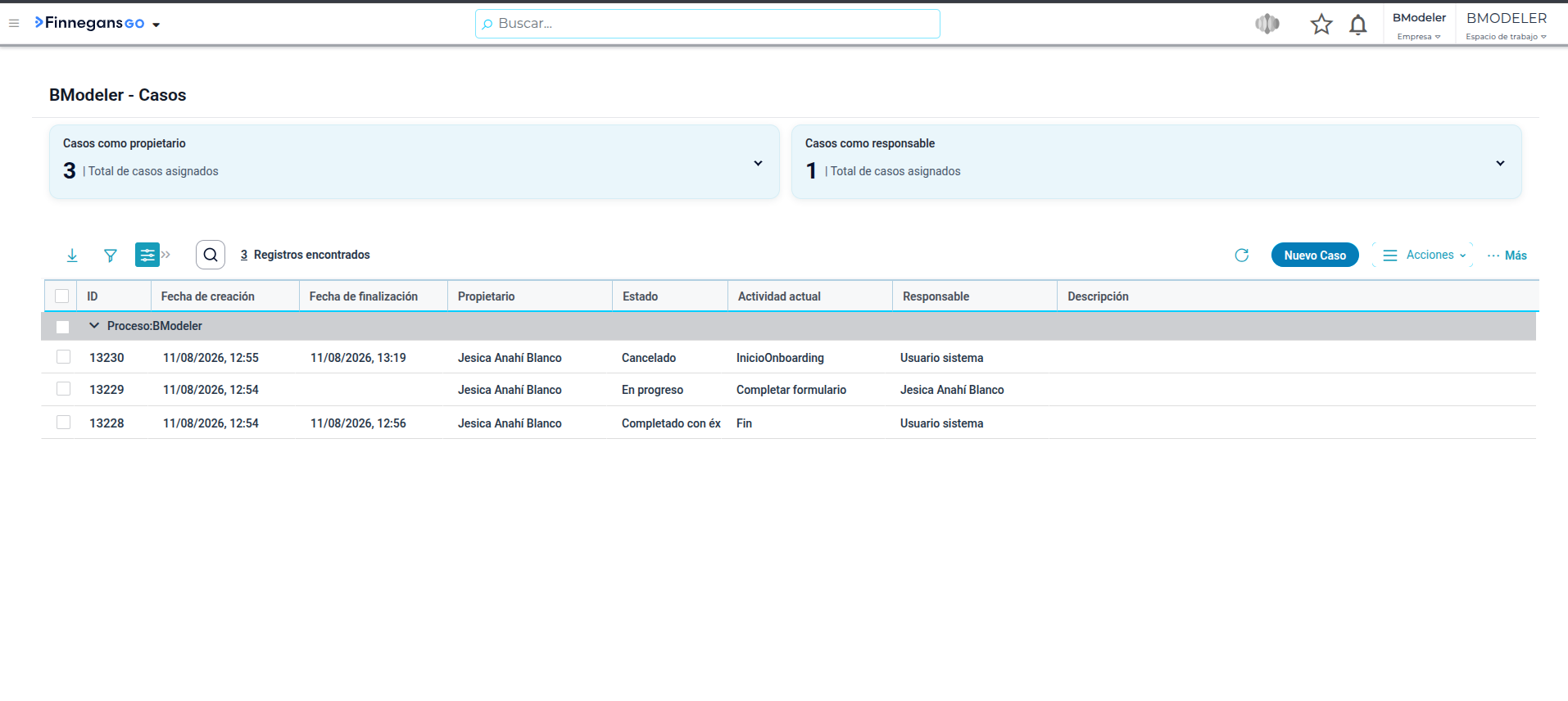
Task: Toggle the column settings sliders icon
Action: pyautogui.click(x=147, y=255)
